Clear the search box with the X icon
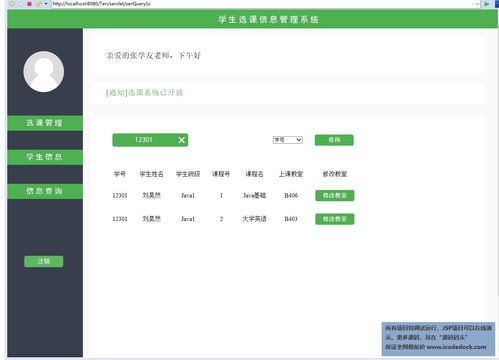Viewport: 499px width, 360px height. pyautogui.click(x=181, y=140)
